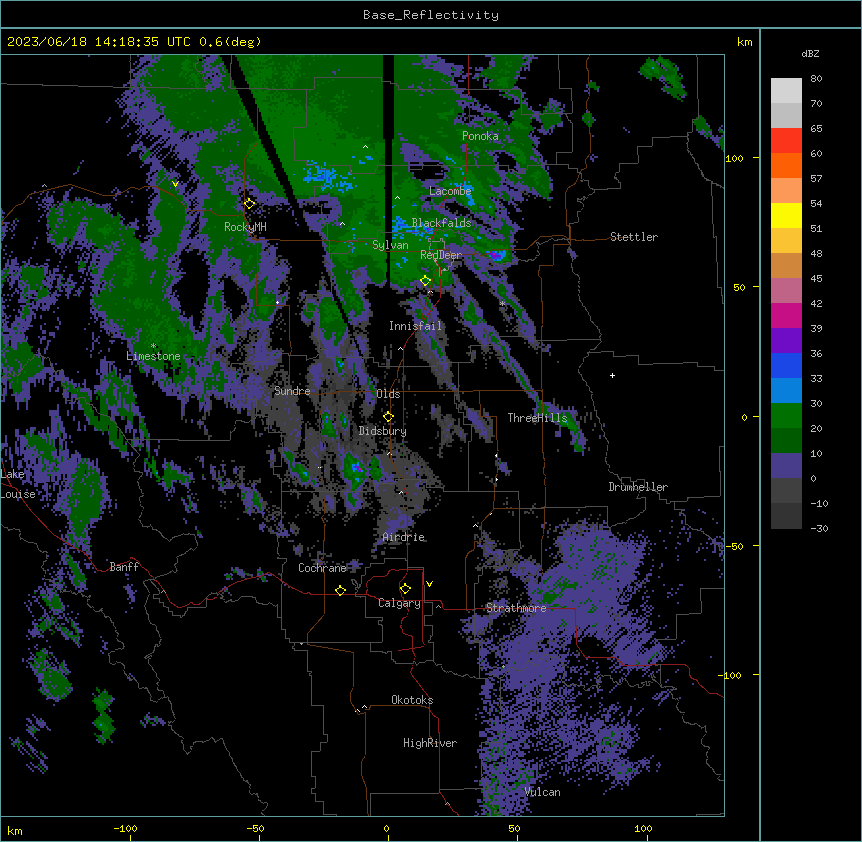Click the yellow V marker northwest of RockyMH

tap(175, 184)
